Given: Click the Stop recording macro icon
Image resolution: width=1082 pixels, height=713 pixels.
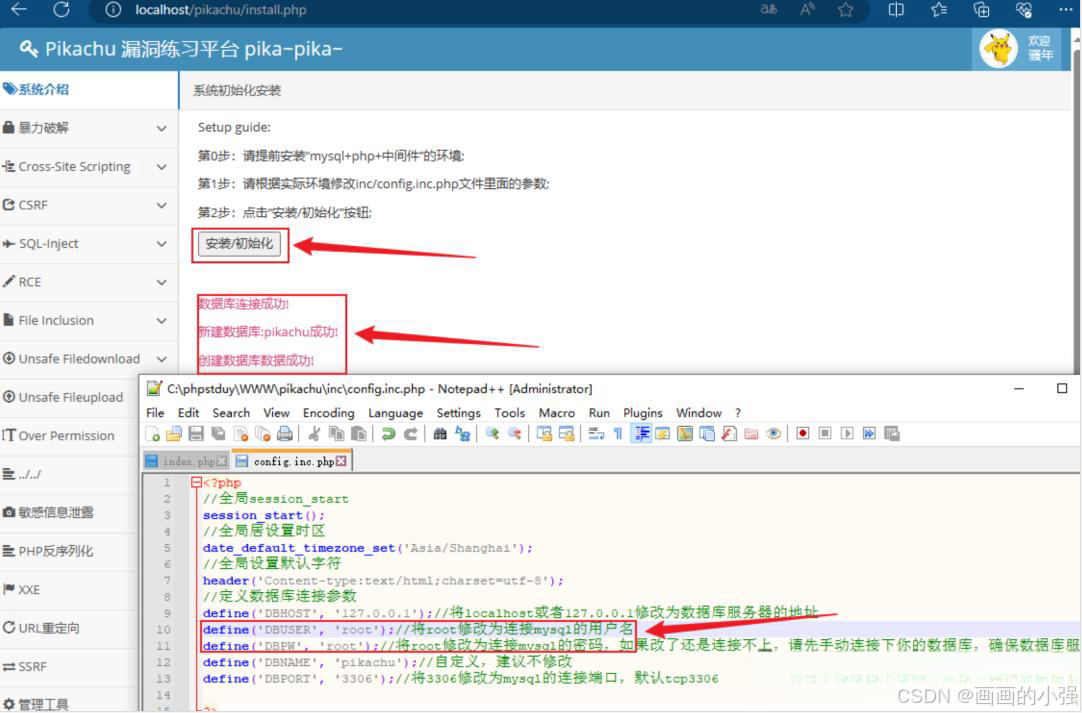Looking at the screenshot, I should (x=825, y=433).
